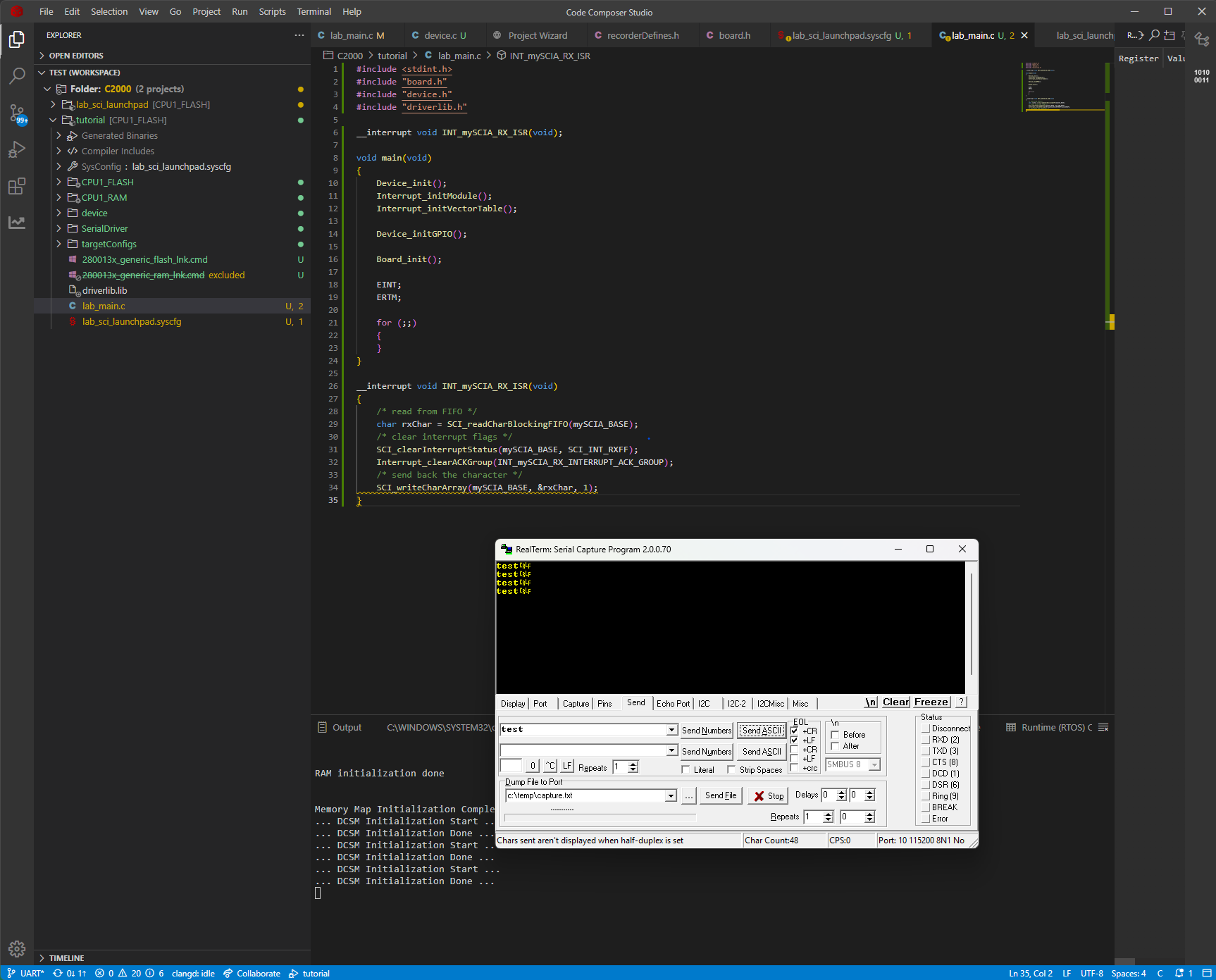Click the RealTerm help question mark button

[x=961, y=702]
